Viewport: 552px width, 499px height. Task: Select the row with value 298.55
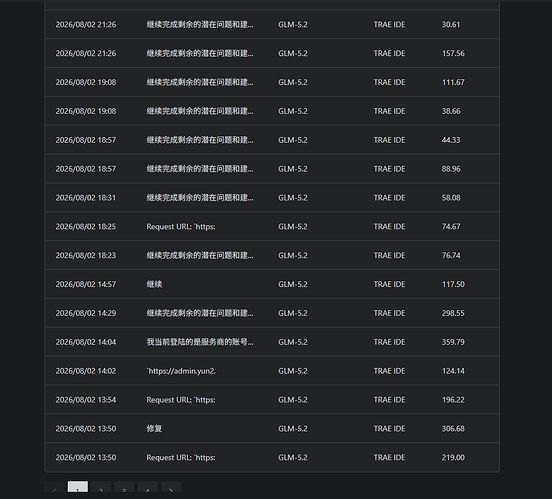tap(272, 313)
